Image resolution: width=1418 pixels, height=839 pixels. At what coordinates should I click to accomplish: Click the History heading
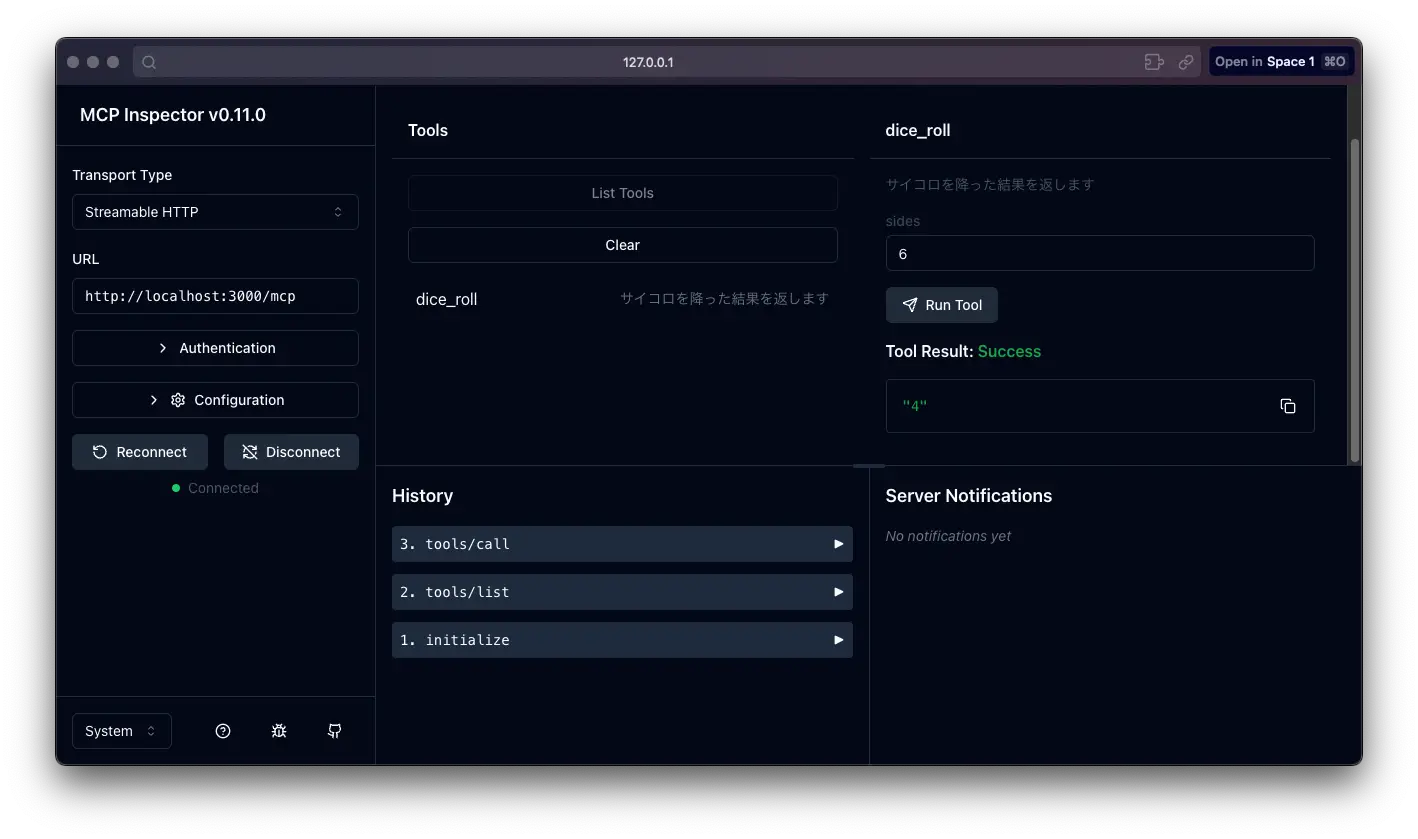422,496
